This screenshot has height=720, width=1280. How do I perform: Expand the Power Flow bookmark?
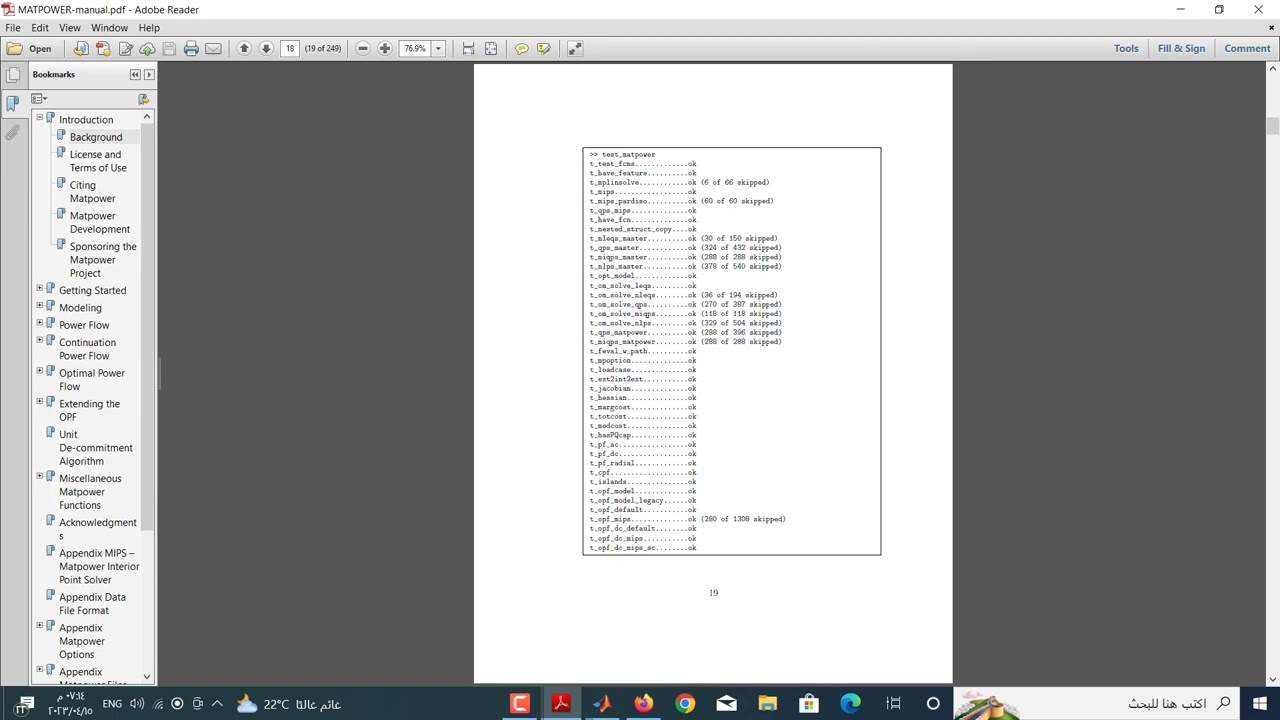point(39,325)
